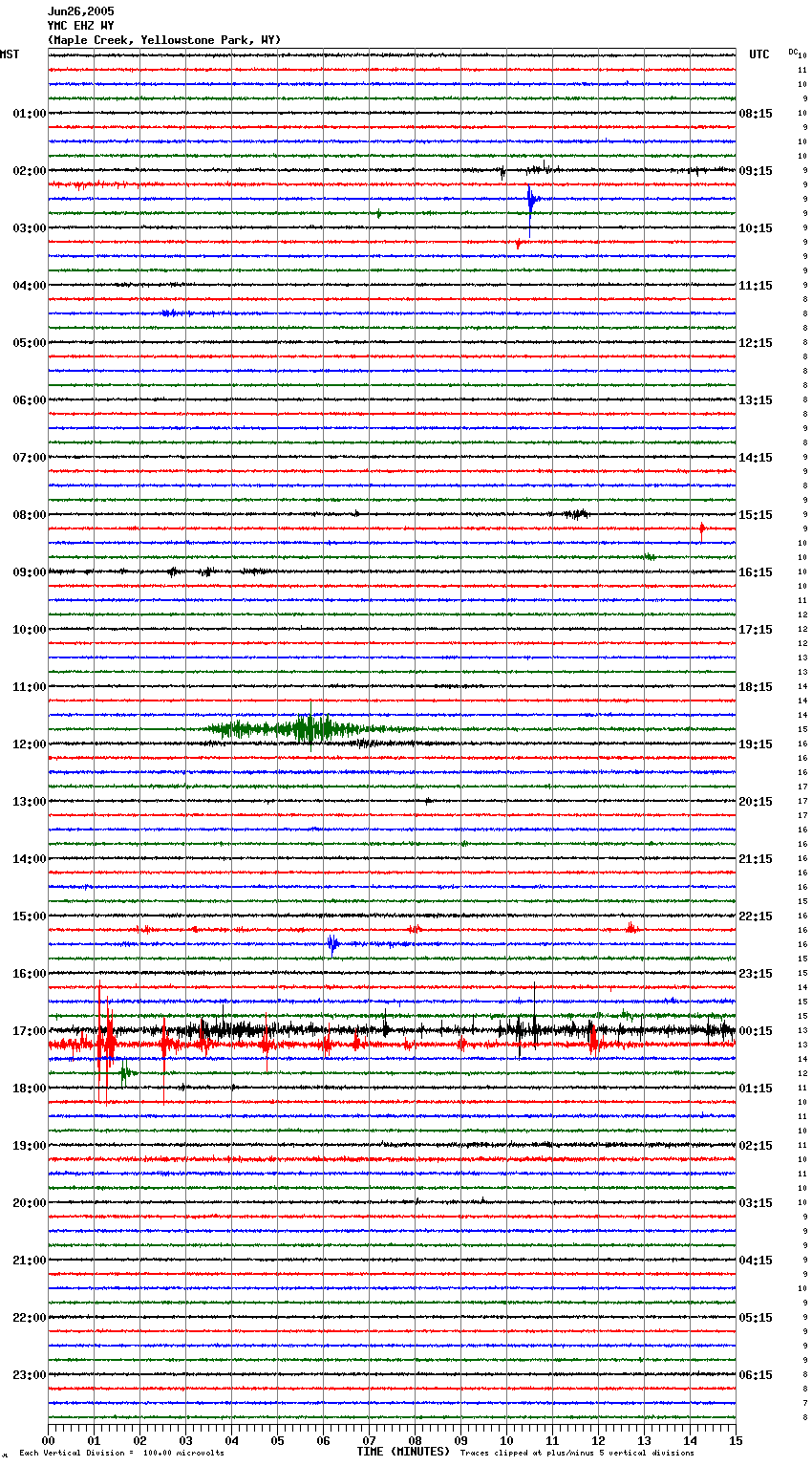Click the UTC time zone header
812x1466 pixels.
point(759,54)
